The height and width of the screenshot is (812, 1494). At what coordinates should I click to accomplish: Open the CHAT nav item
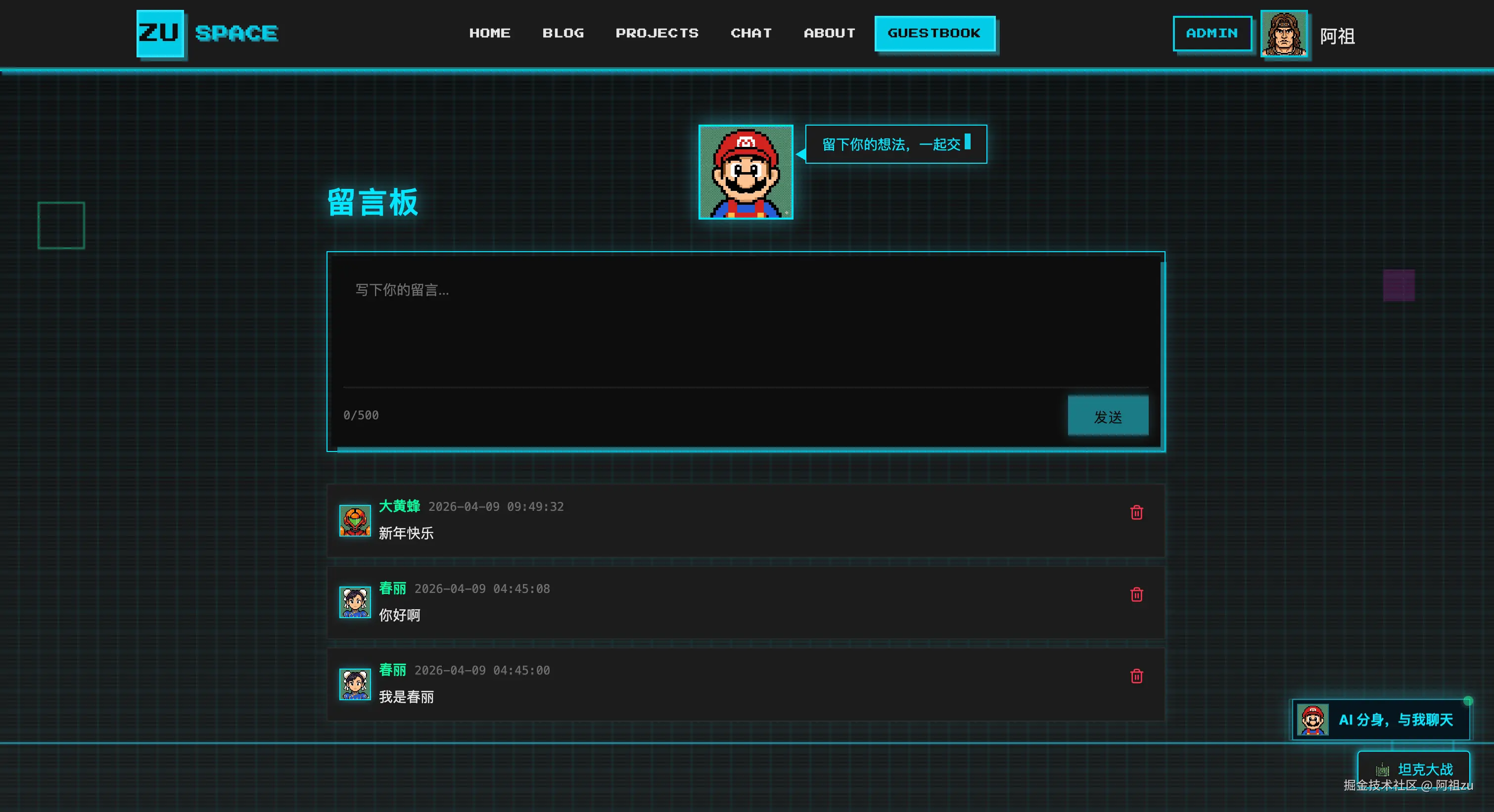pyautogui.click(x=750, y=33)
